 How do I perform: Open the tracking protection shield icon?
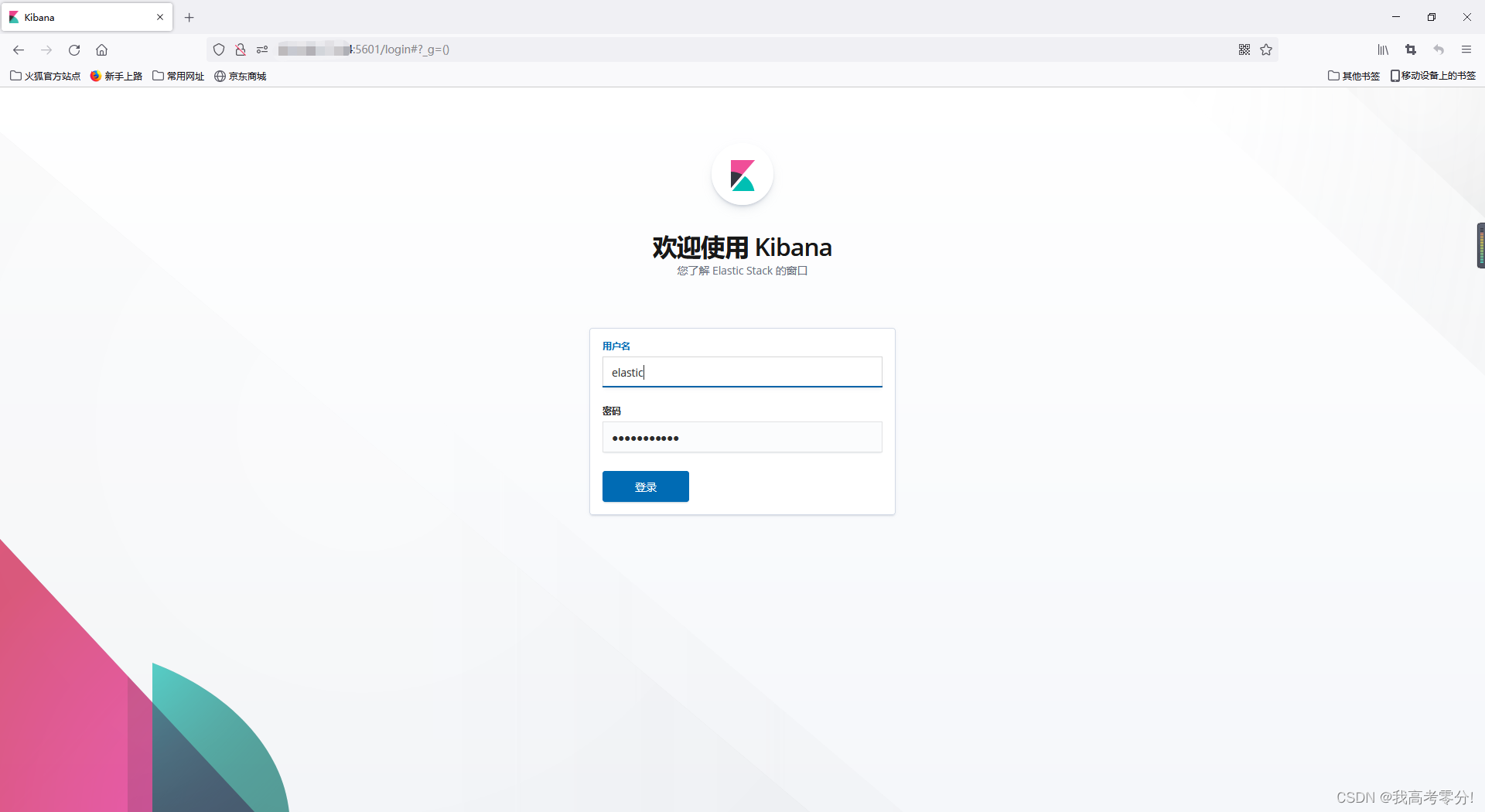(x=219, y=49)
